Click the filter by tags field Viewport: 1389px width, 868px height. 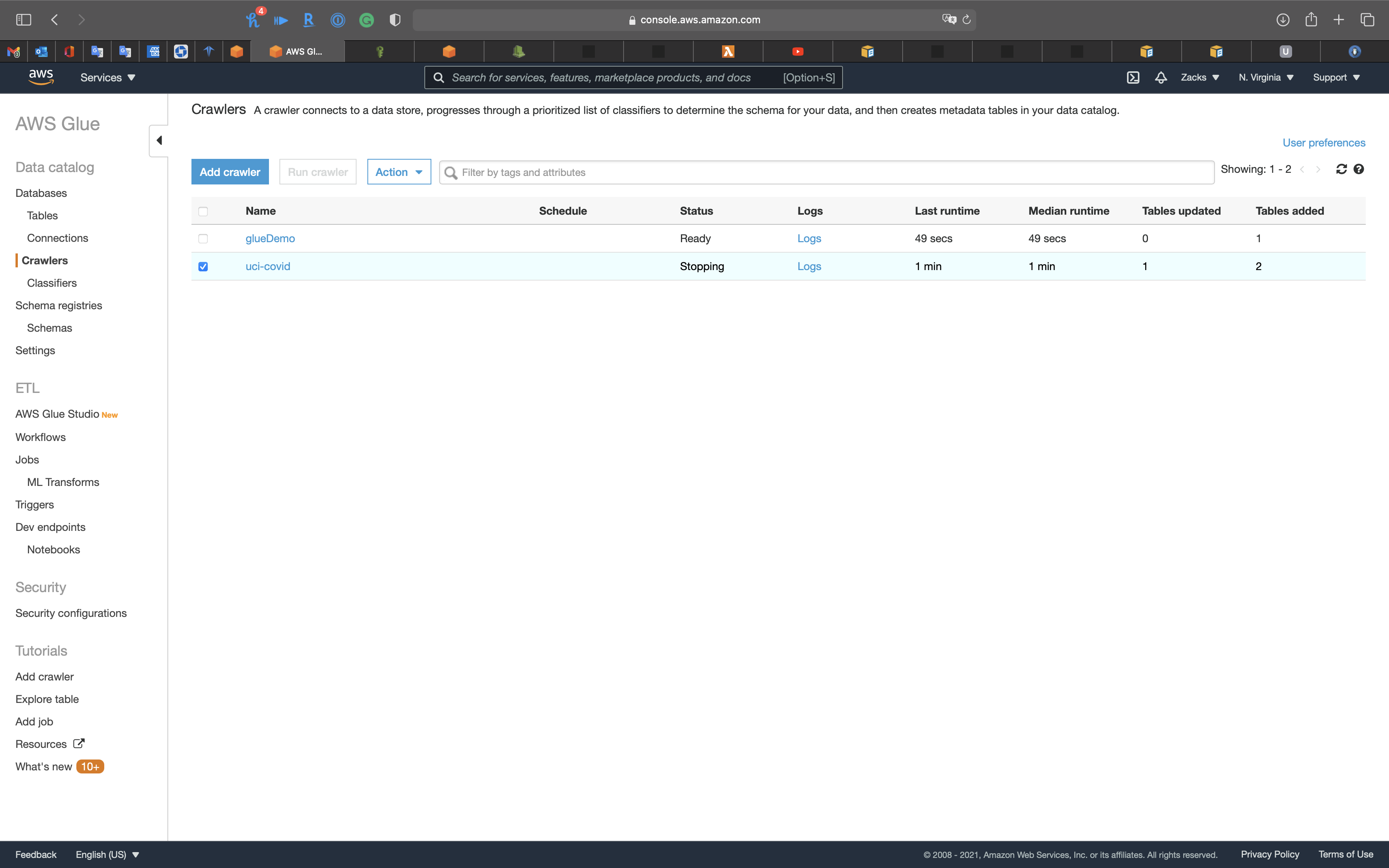click(827, 173)
